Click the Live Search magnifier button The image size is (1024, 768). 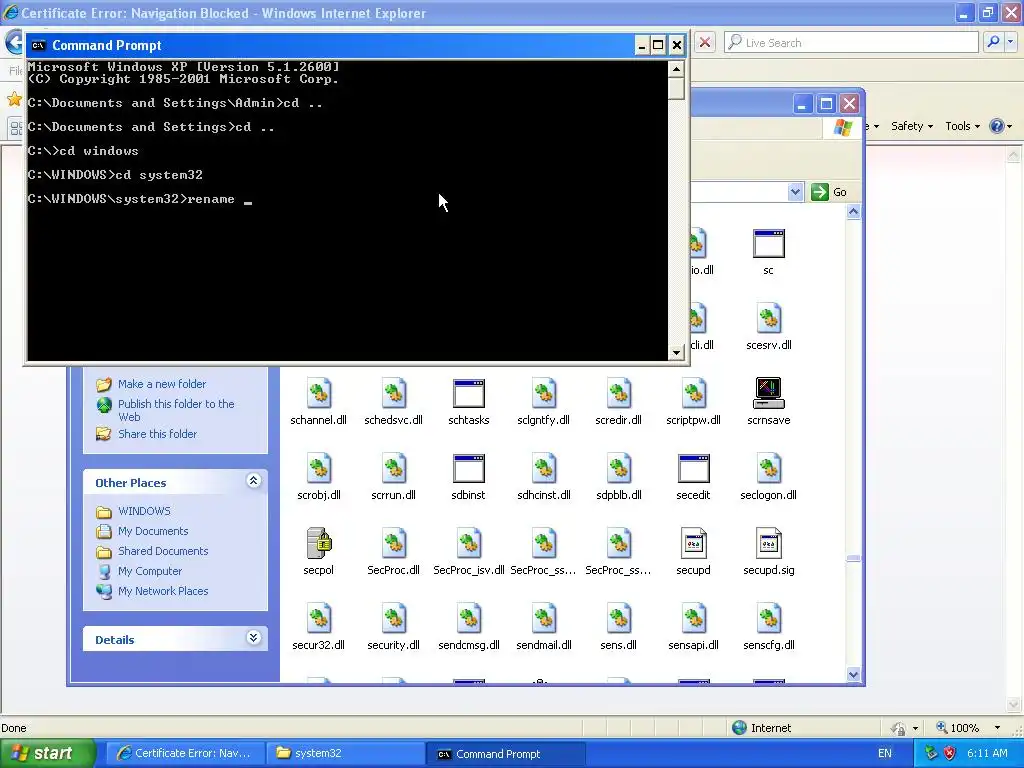993,42
